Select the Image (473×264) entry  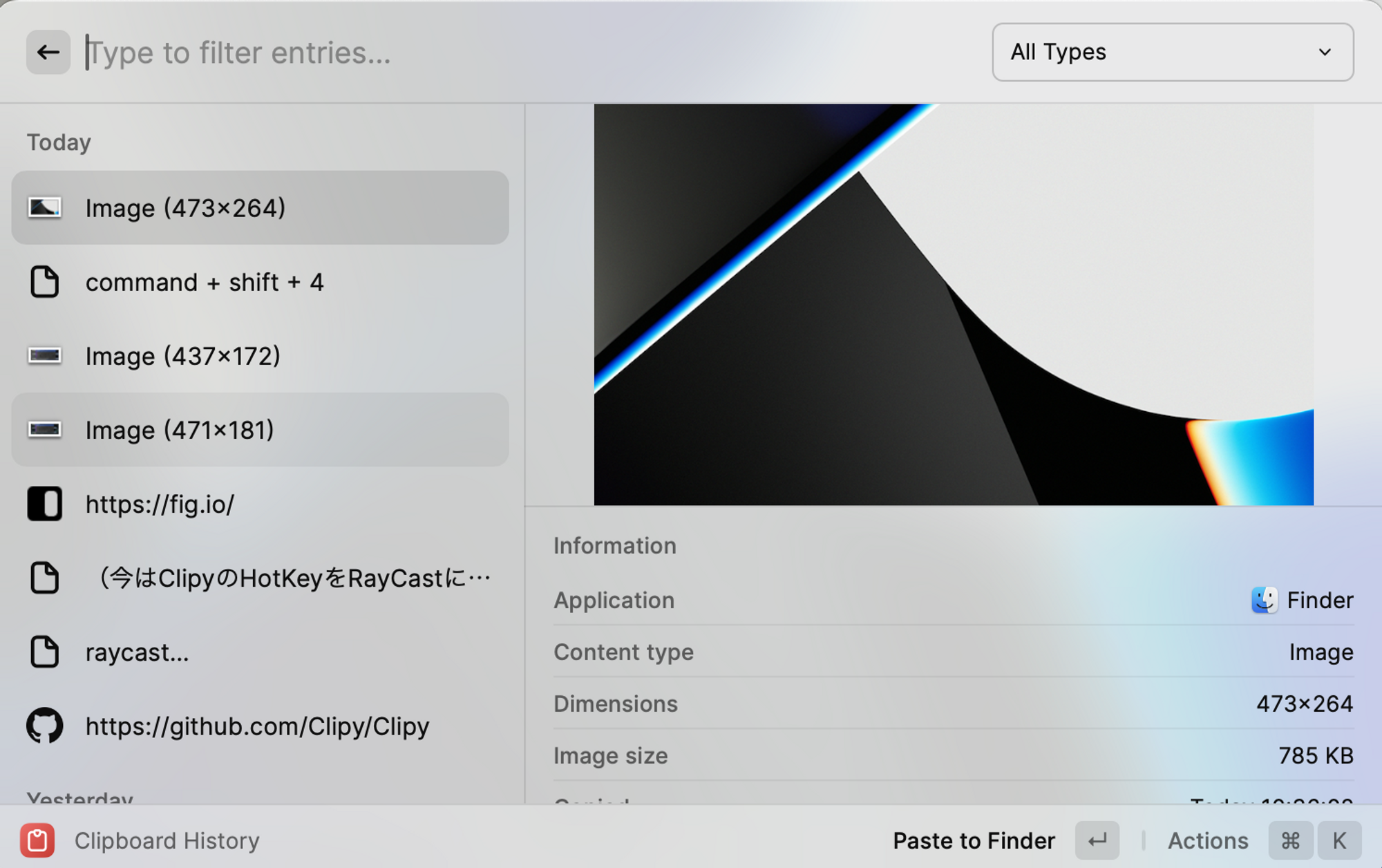click(260, 208)
